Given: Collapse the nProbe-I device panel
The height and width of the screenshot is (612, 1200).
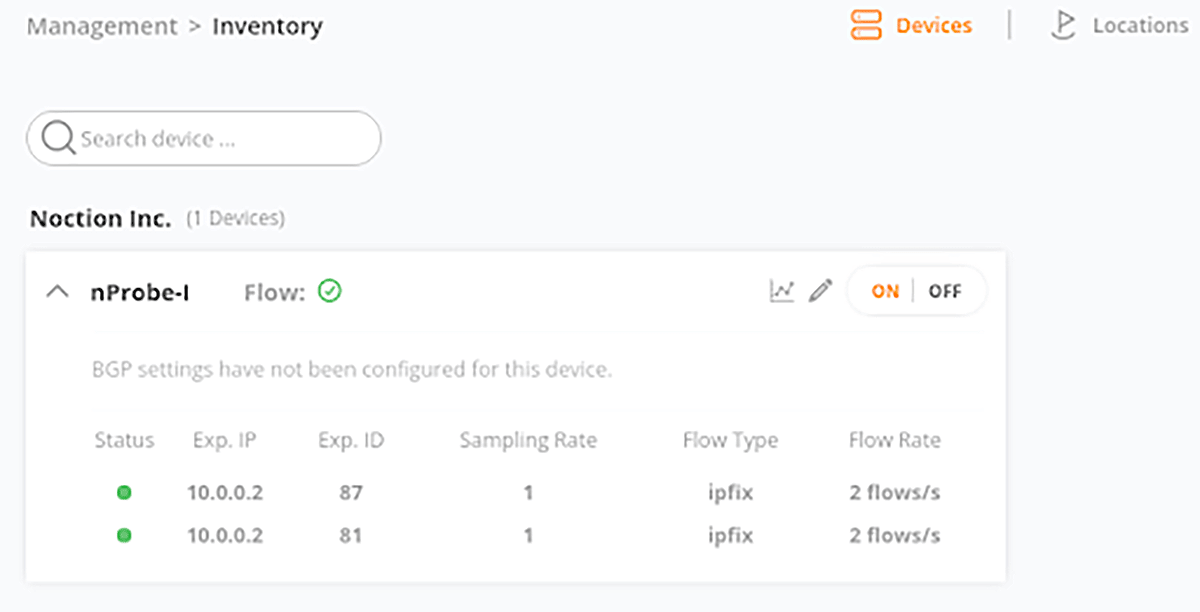Looking at the screenshot, I should pyautogui.click(x=58, y=292).
